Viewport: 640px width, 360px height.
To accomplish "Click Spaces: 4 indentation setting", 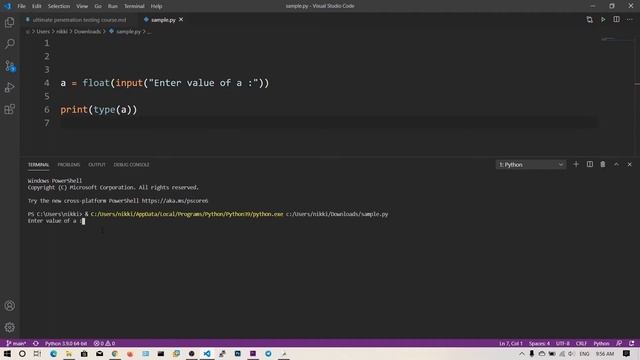I will click(x=539, y=343).
